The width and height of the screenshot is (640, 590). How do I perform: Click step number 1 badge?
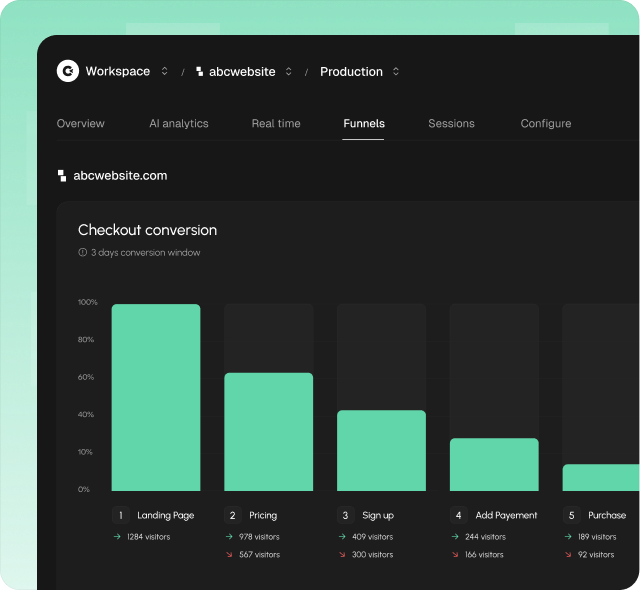(120, 515)
